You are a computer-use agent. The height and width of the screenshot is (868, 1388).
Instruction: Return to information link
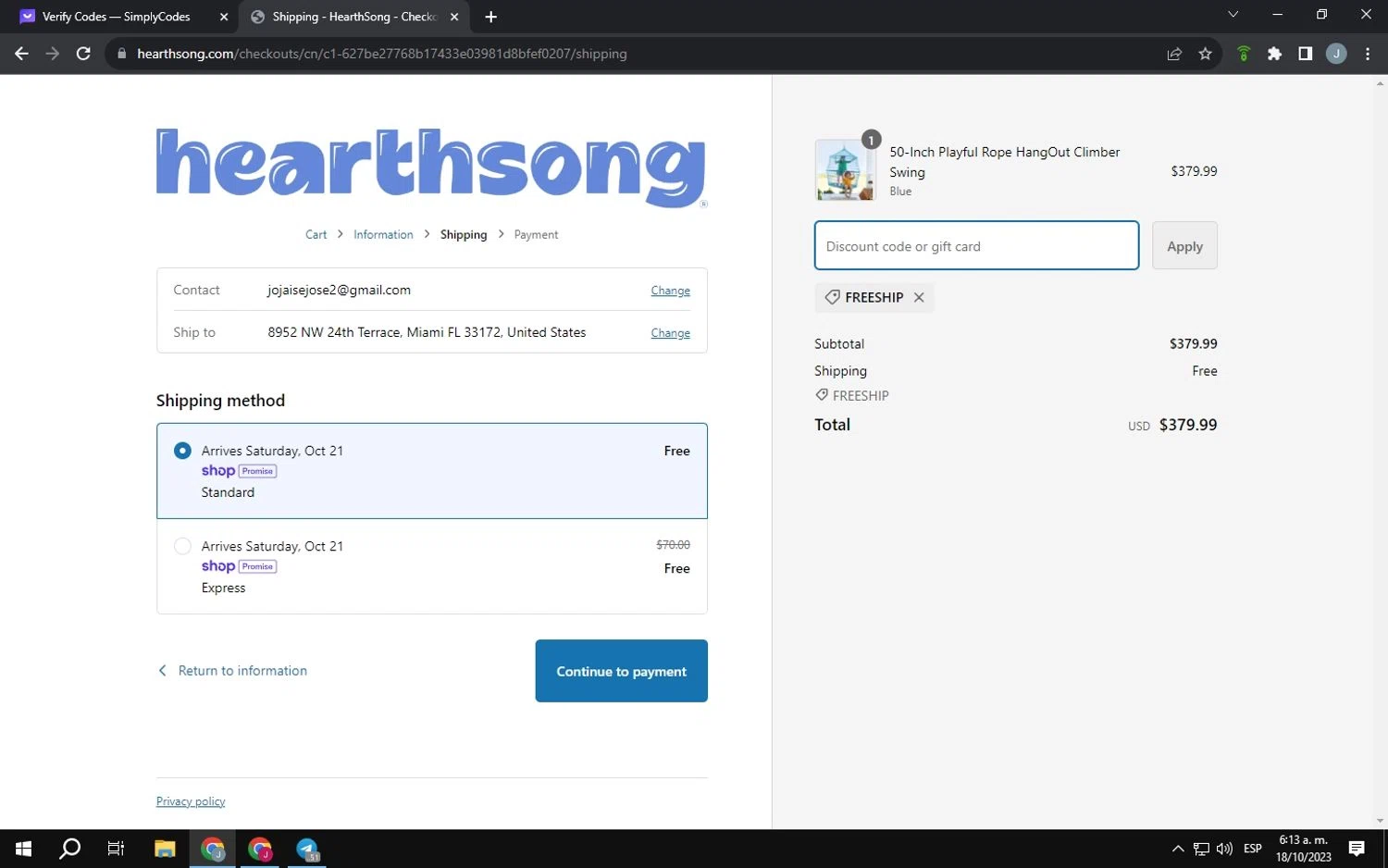coord(232,671)
